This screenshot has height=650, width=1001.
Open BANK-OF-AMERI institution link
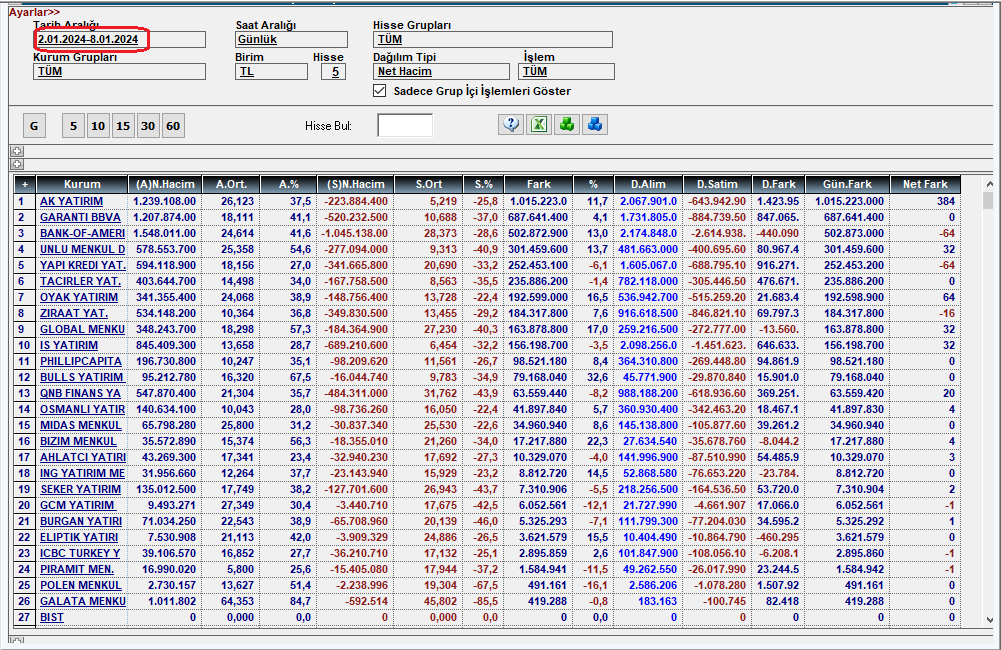point(82,233)
